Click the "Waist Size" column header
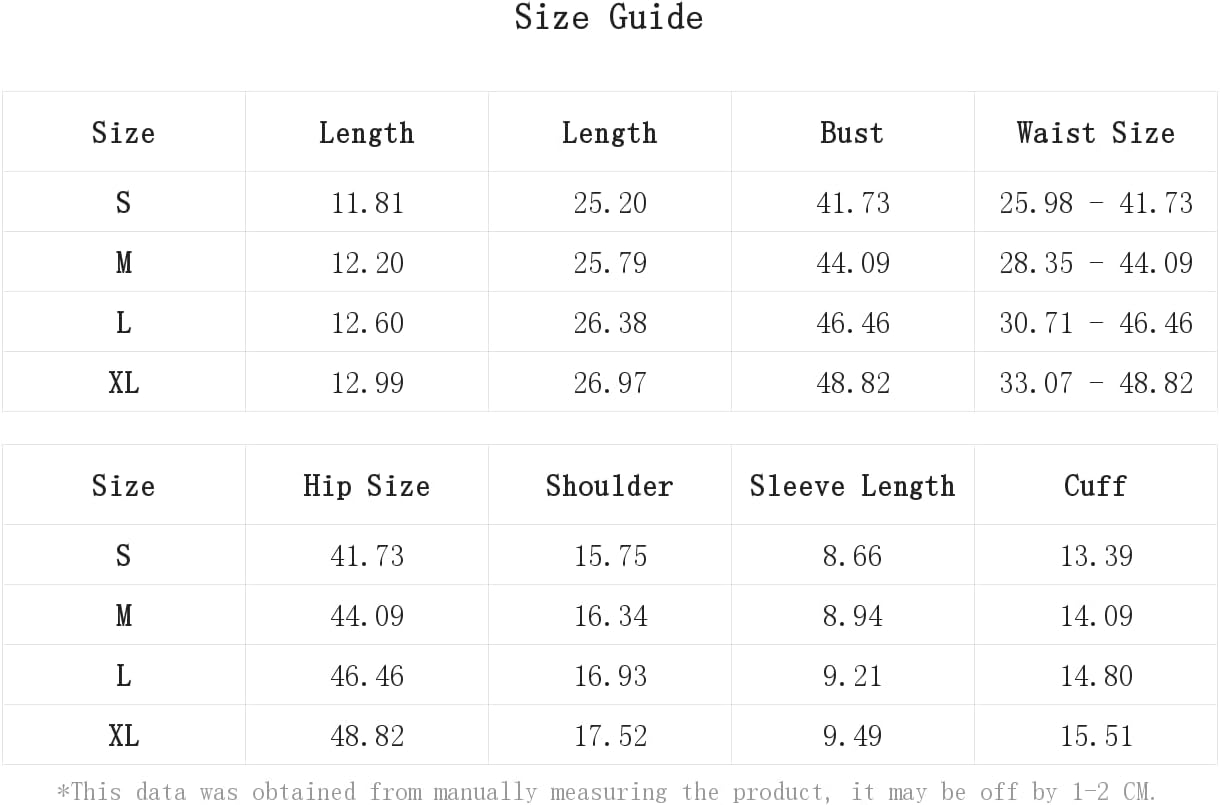The image size is (1220, 805). [1096, 133]
